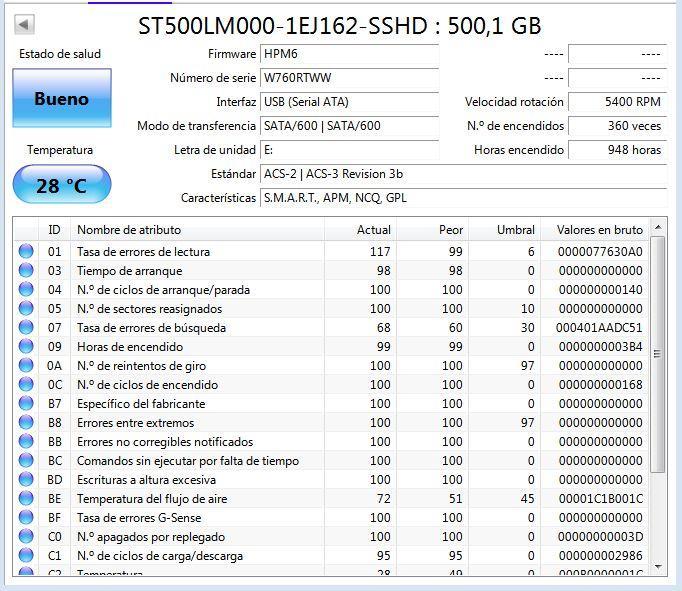Viewport: 682px width, 591px height.
Task: Click status orb for attribute BC
Action: point(26,460)
